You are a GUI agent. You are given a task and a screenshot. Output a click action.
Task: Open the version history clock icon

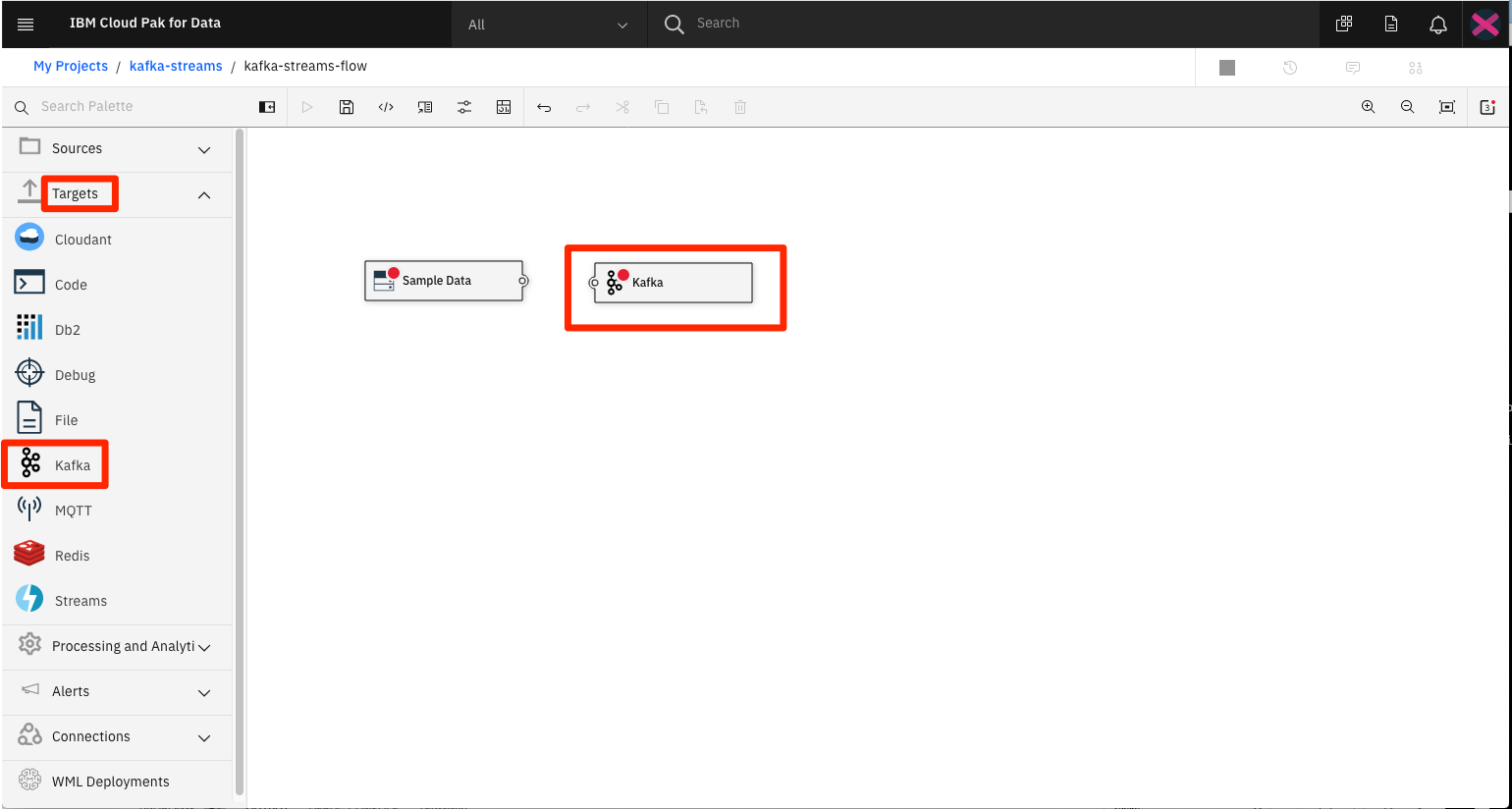pyautogui.click(x=1290, y=68)
